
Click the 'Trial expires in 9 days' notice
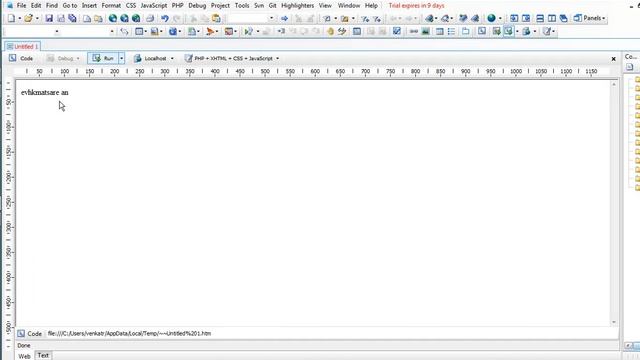[416, 6]
